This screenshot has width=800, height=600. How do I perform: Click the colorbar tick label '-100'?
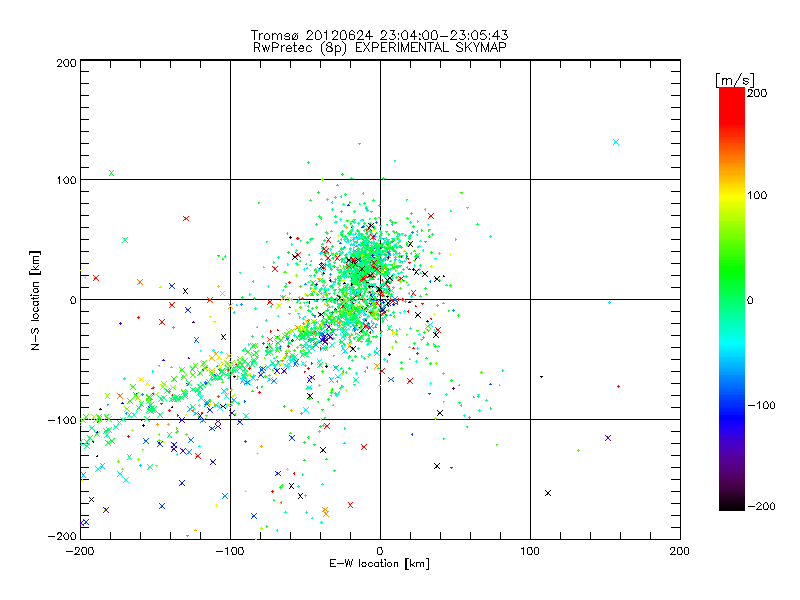click(761, 406)
